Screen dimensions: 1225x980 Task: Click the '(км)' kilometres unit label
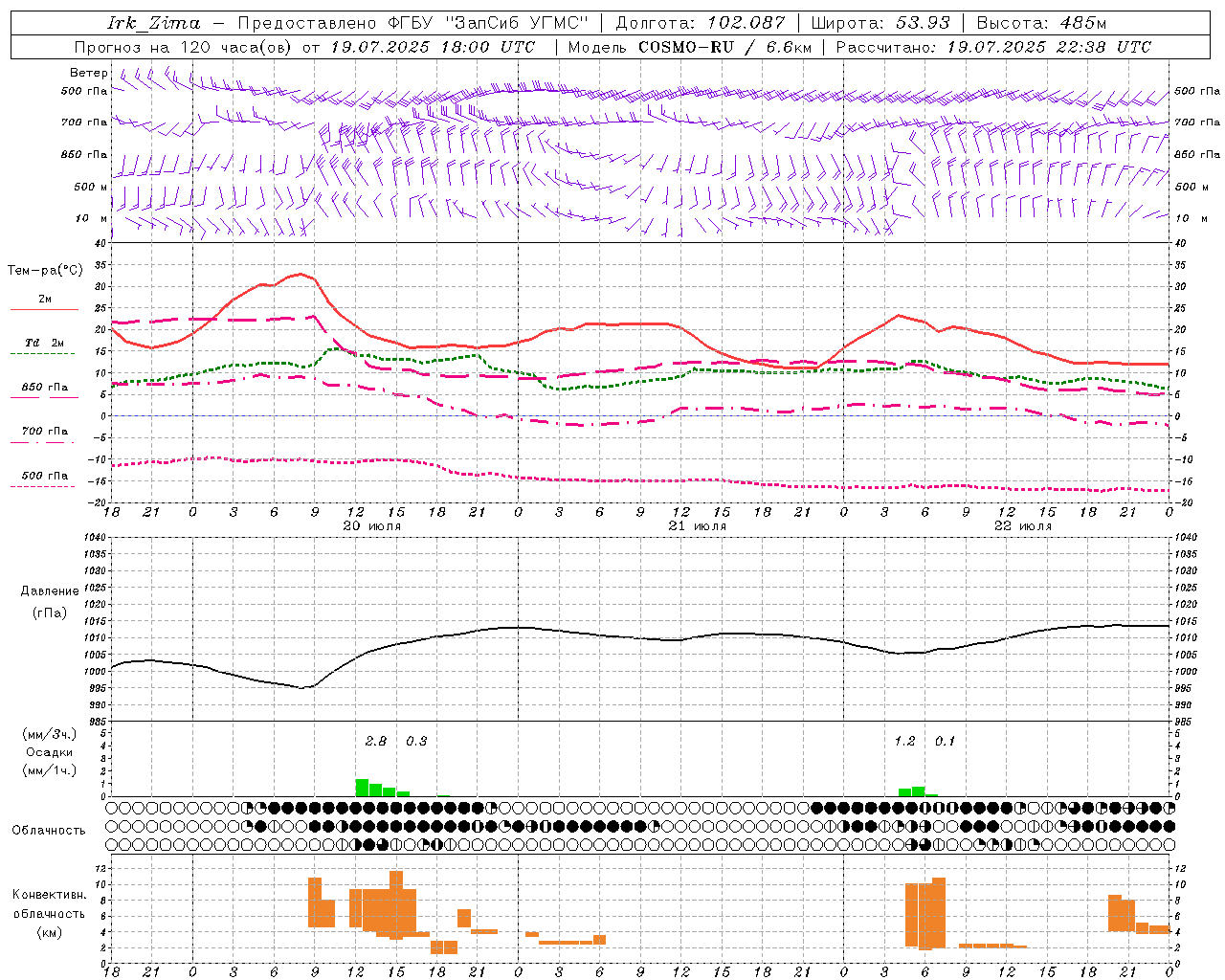tap(49, 932)
